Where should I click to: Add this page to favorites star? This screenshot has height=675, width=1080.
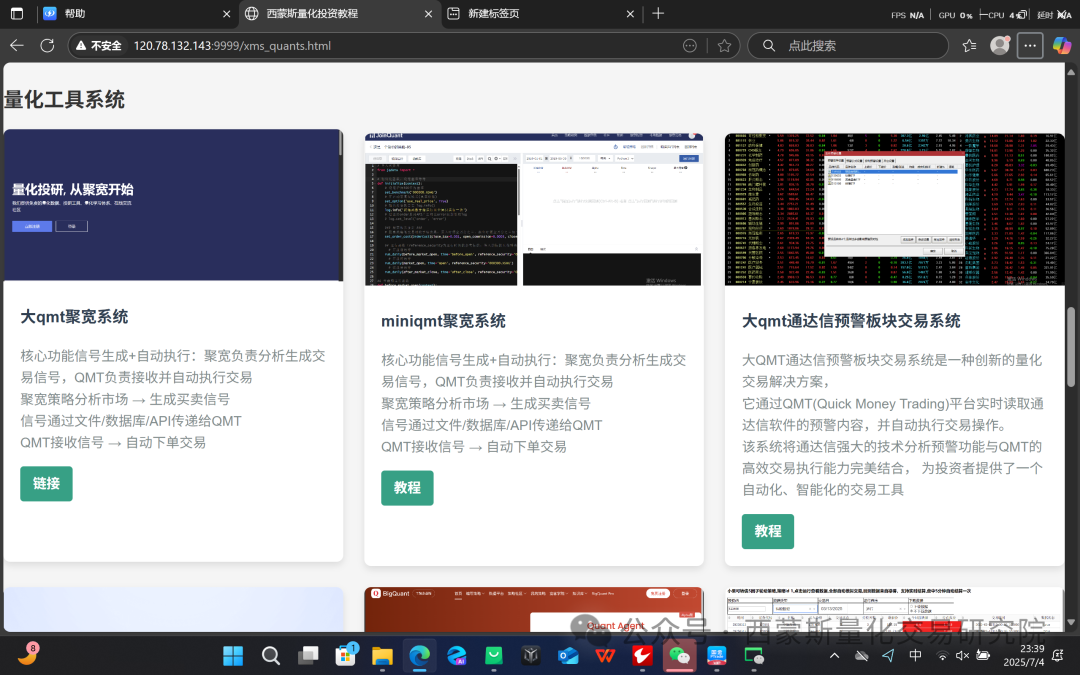click(724, 45)
